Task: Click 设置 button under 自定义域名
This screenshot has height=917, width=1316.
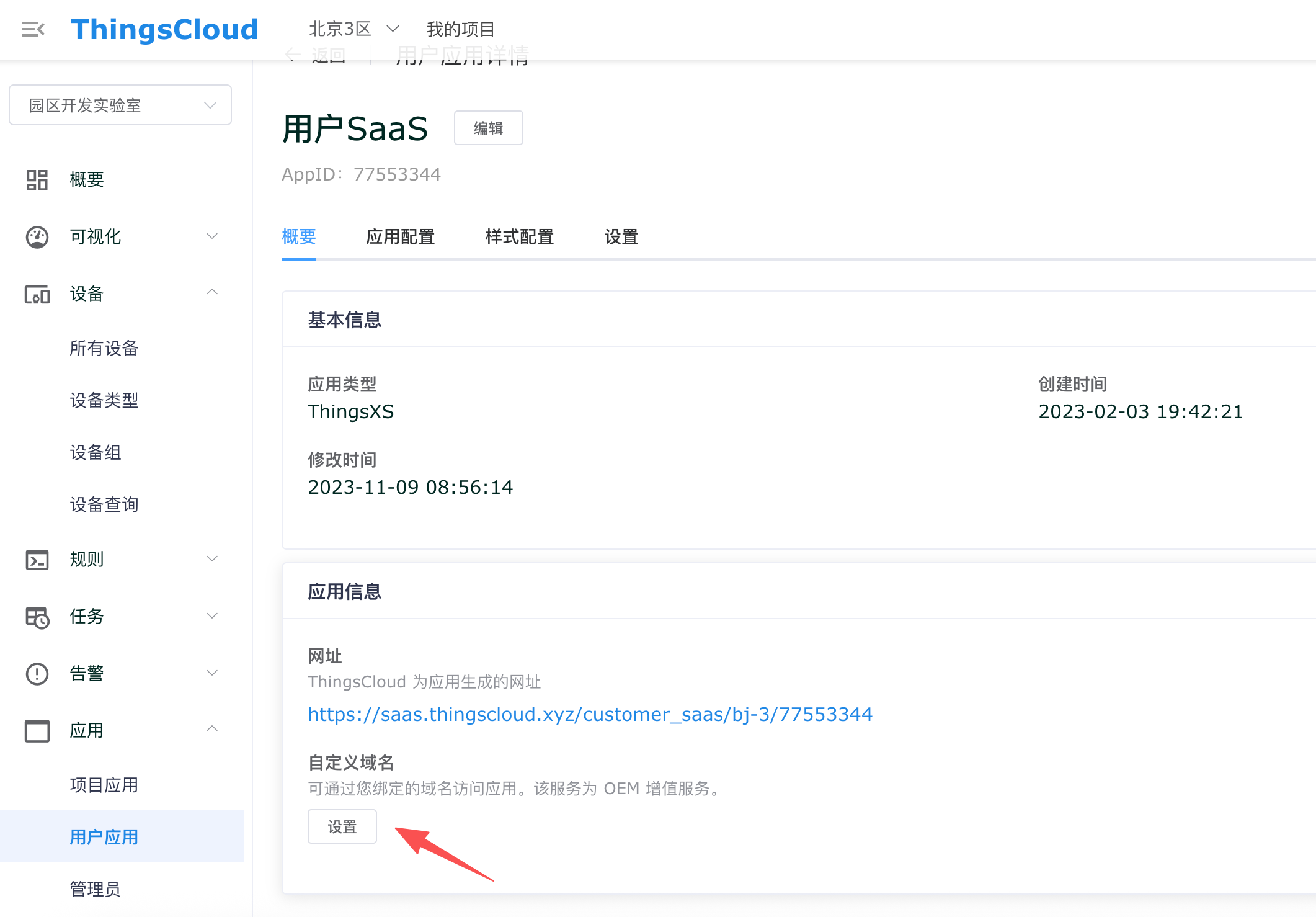Action: click(x=342, y=827)
